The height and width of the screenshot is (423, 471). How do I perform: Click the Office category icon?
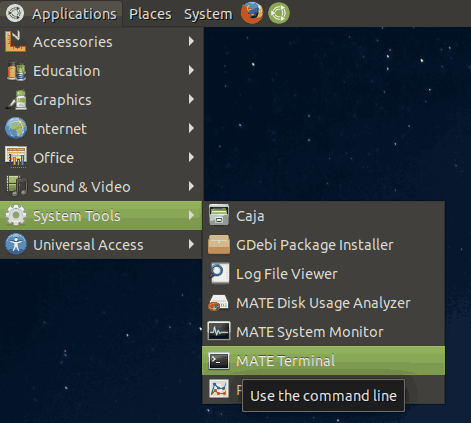tap(16, 156)
